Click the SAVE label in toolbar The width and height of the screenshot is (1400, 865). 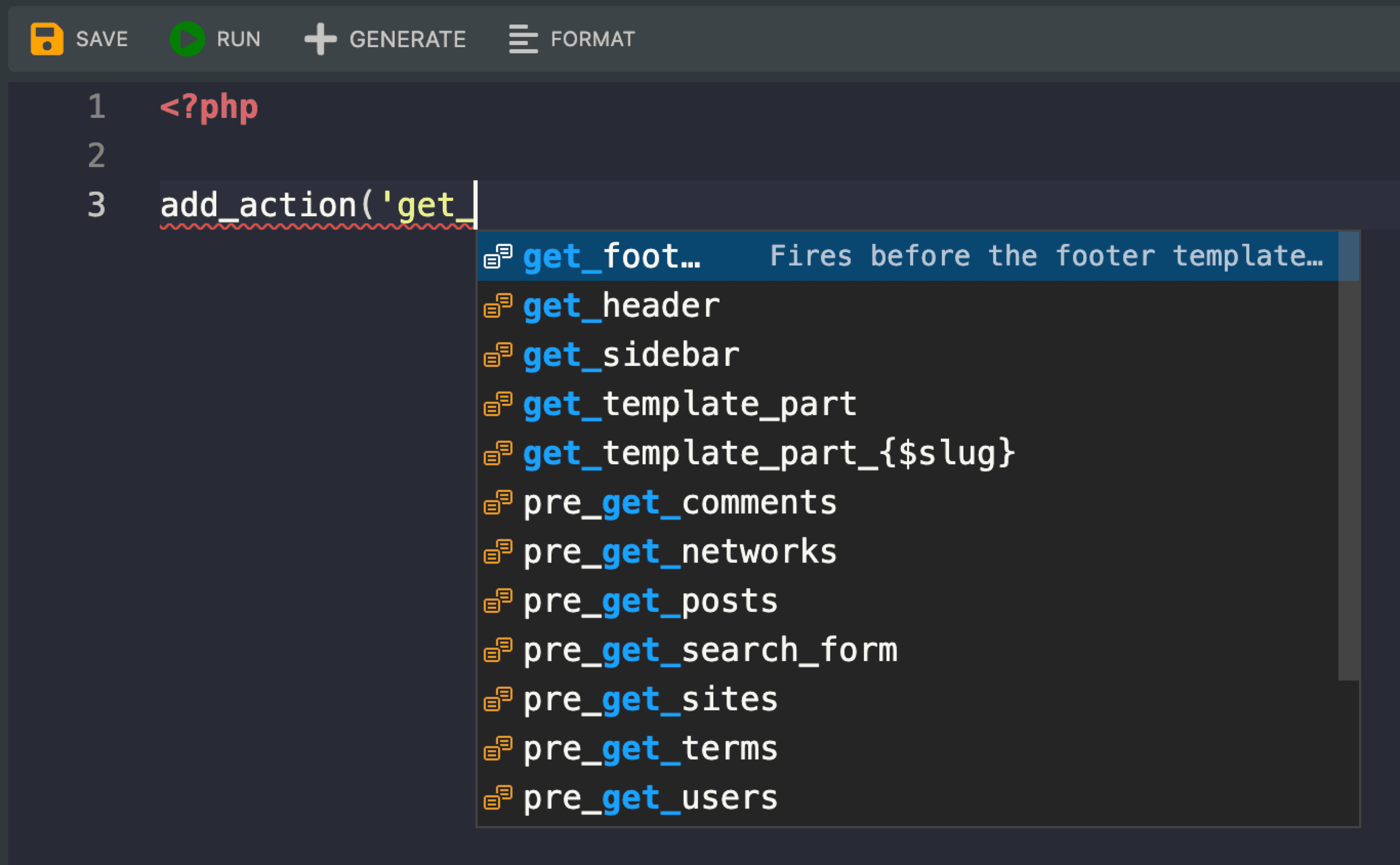pyautogui.click(x=102, y=39)
